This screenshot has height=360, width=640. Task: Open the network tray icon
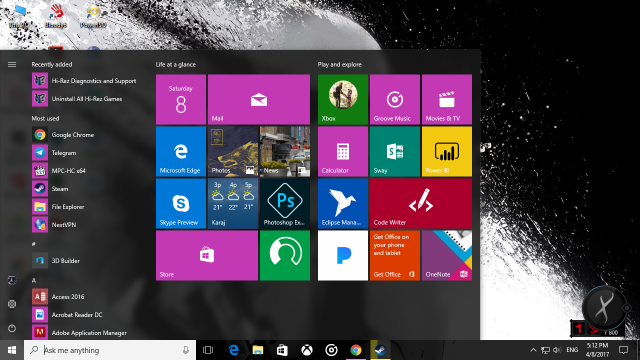545,350
